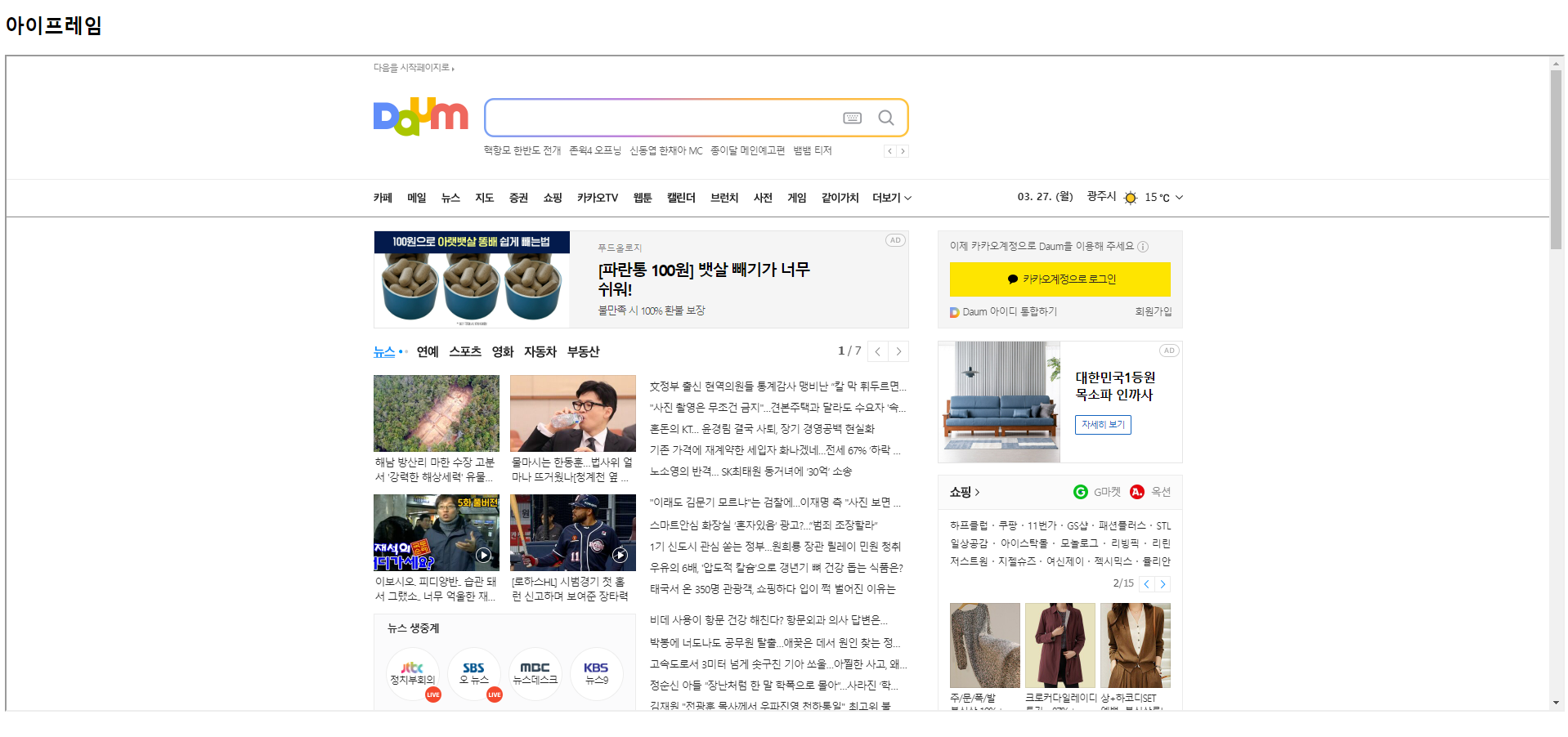Viewport: 1568px width, 737px height.
Task: Open the 물마시는 한동훈 photo thumbnail
Action: (573, 413)
